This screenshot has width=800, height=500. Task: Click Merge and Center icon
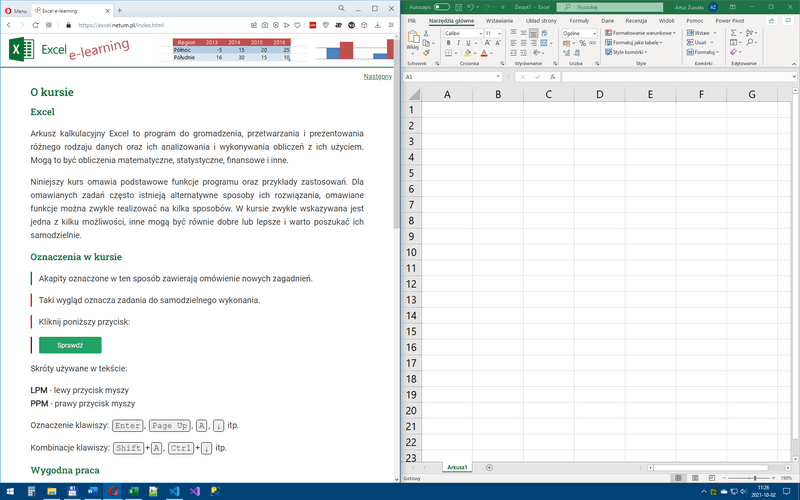point(544,43)
